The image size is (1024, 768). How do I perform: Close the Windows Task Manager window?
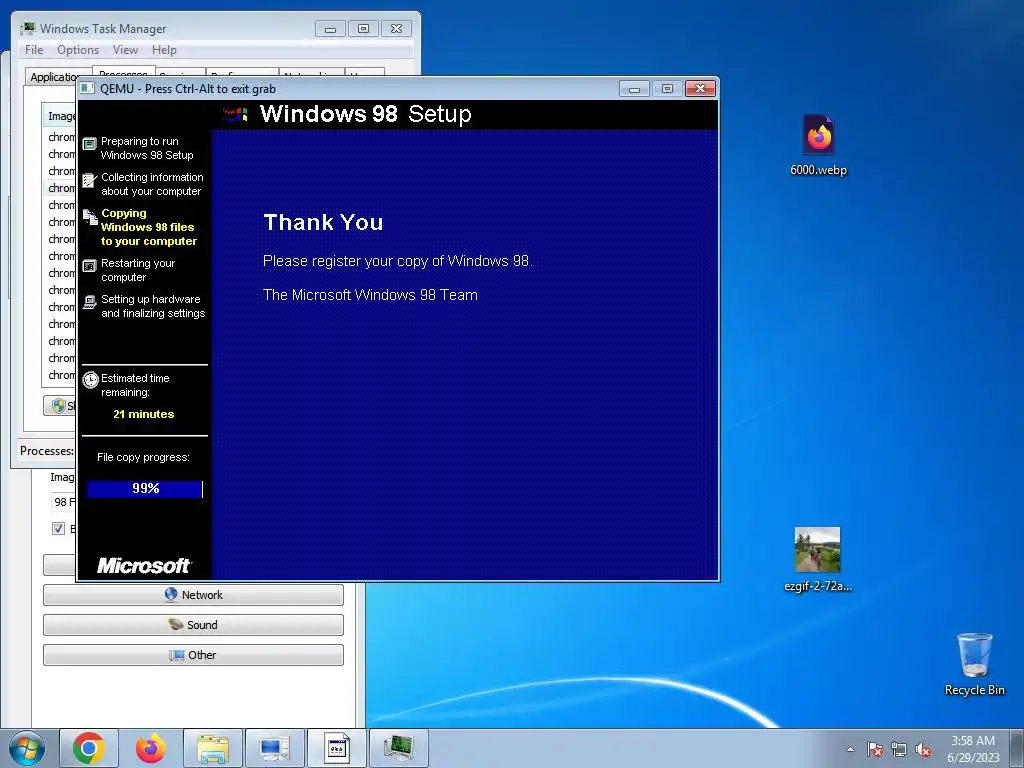click(x=396, y=29)
